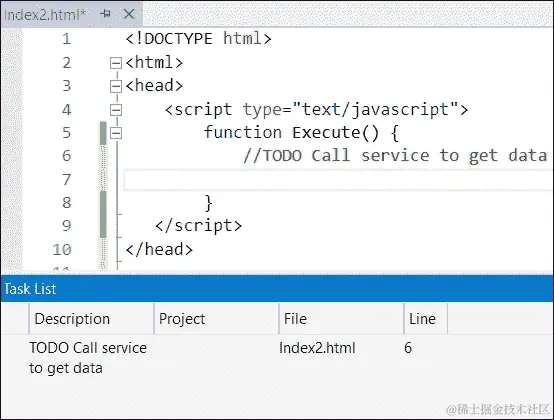The height and width of the screenshot is (420, 554).
Task: Collapse the <html> outlining region
Action: pyautogui.click(x=116, y=63)
